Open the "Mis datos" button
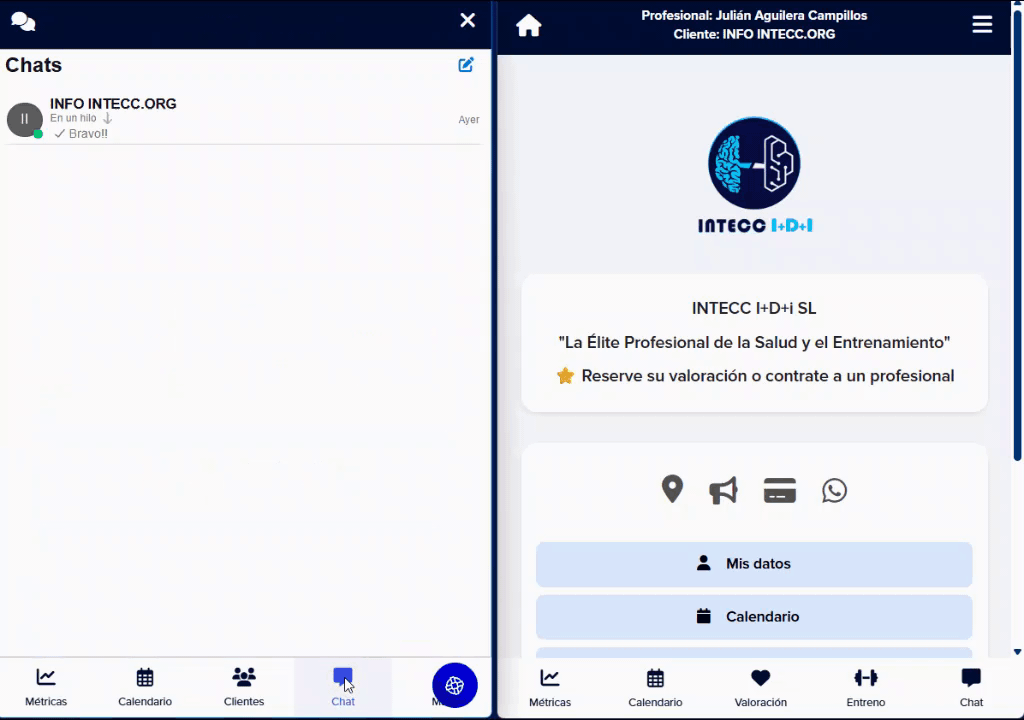This screenshot has height=720, width=1024. tap(754, 565)
